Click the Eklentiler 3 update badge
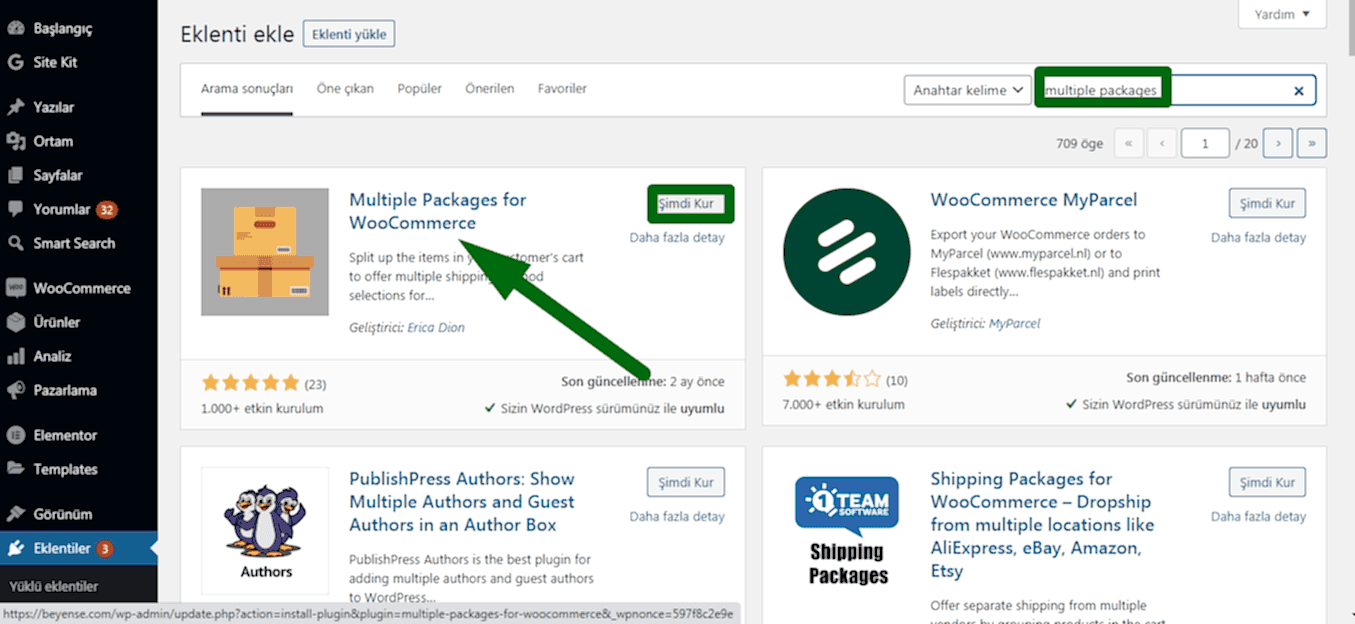The height and width of the screenshot is (624, 1355). 105,549
